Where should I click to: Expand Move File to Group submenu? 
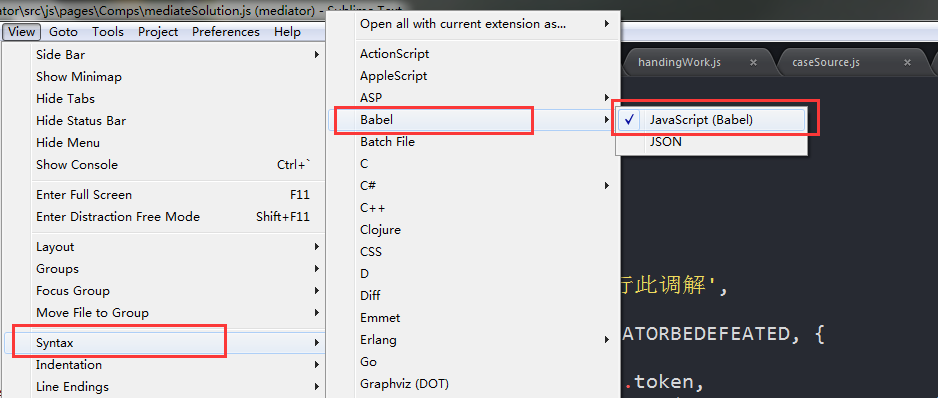tap(178, 312)
